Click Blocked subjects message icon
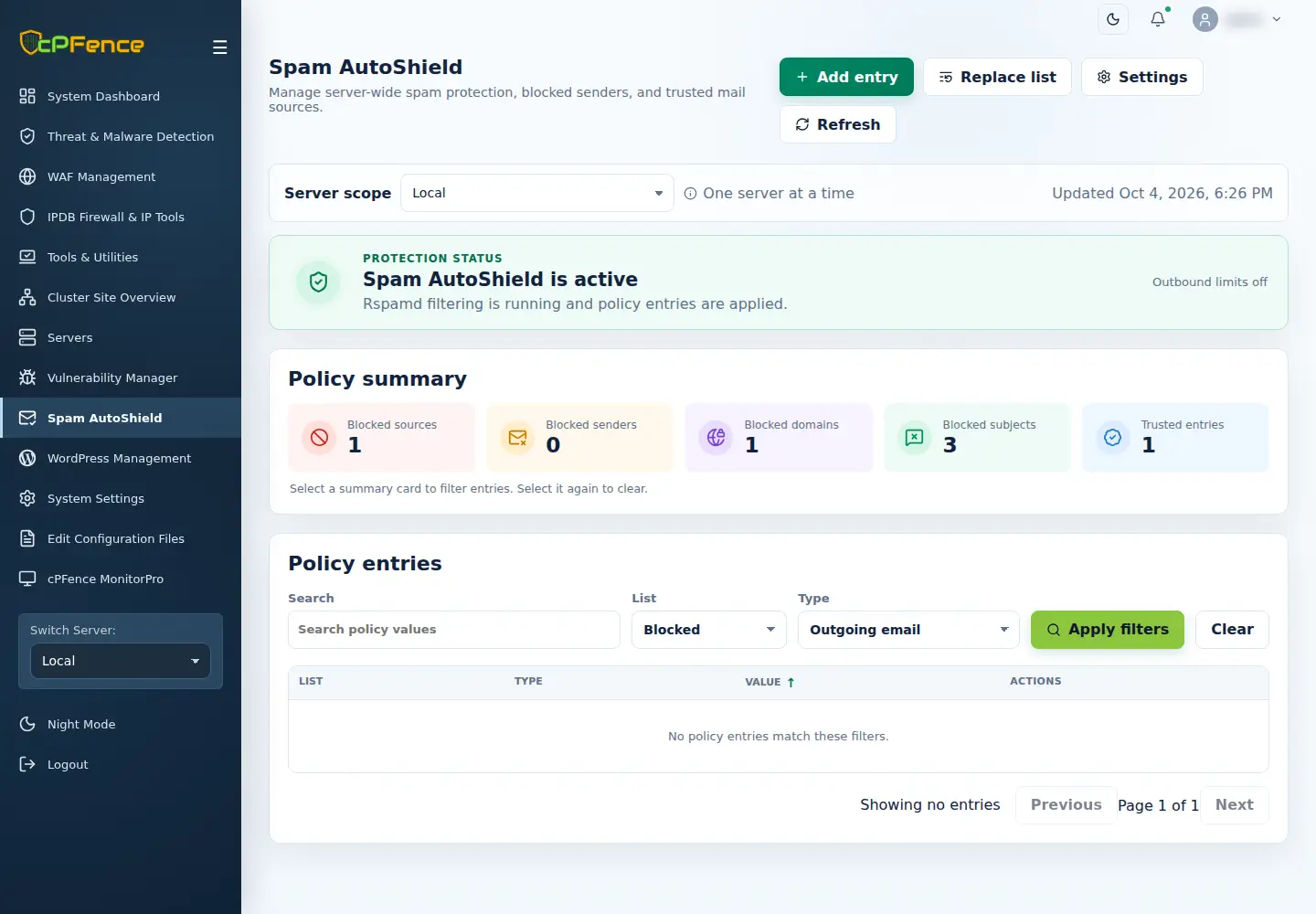The width and height of the screenshot is (1316, 914). pos(914,438)
